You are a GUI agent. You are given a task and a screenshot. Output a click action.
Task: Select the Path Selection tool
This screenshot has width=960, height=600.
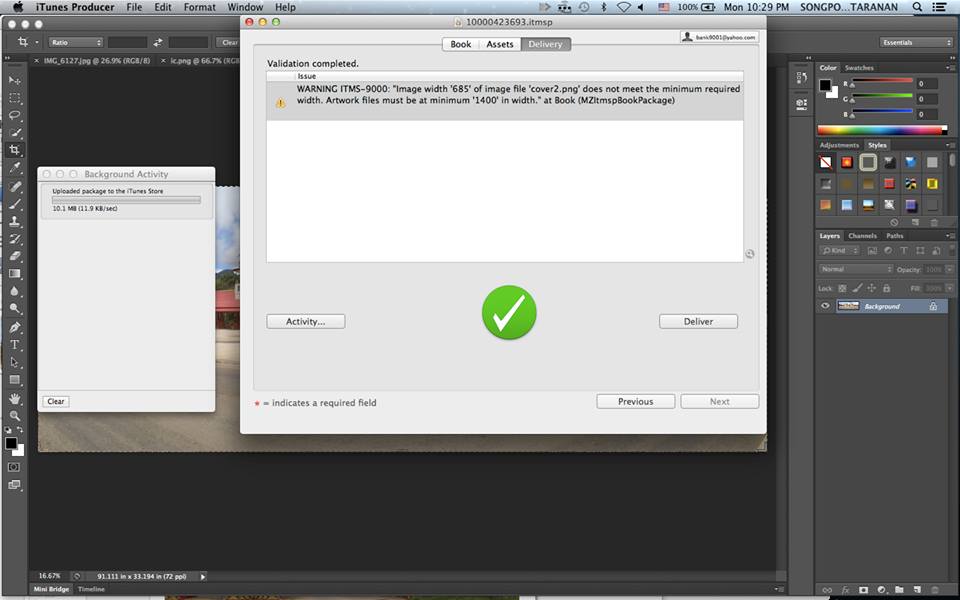click(x=15, y=362)
